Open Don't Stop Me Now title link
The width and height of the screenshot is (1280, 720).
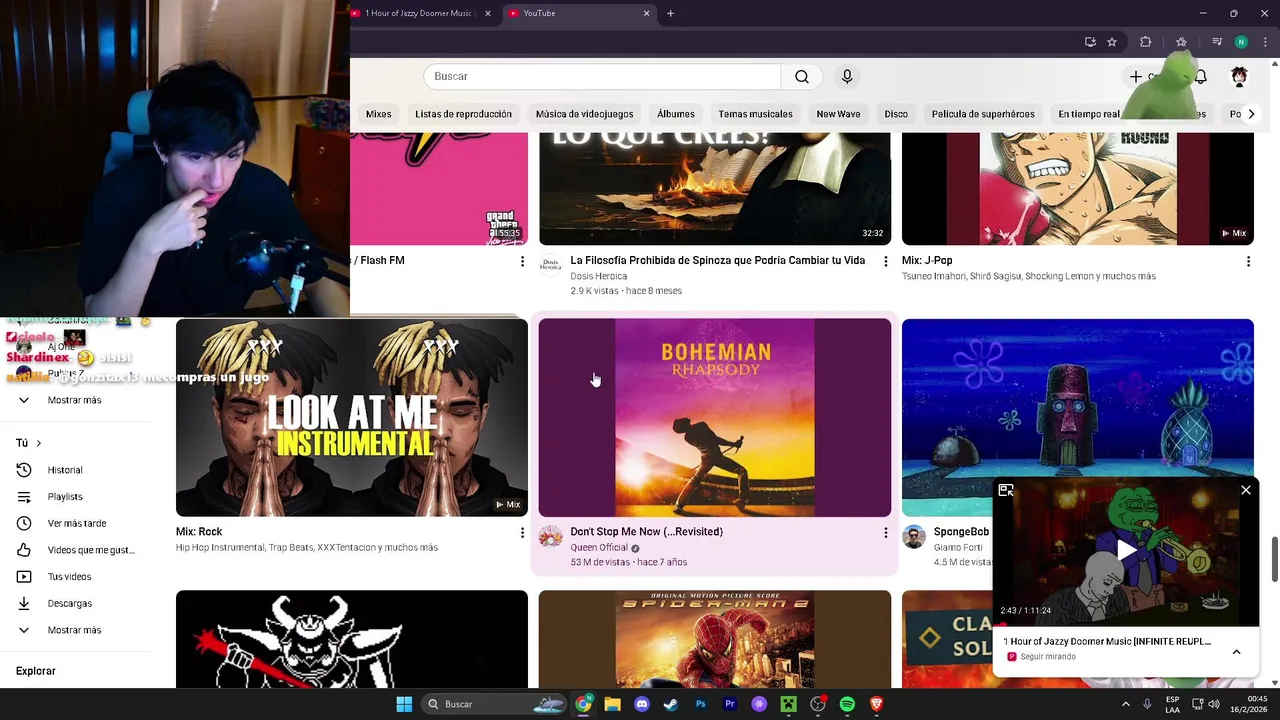click(646, 532)
